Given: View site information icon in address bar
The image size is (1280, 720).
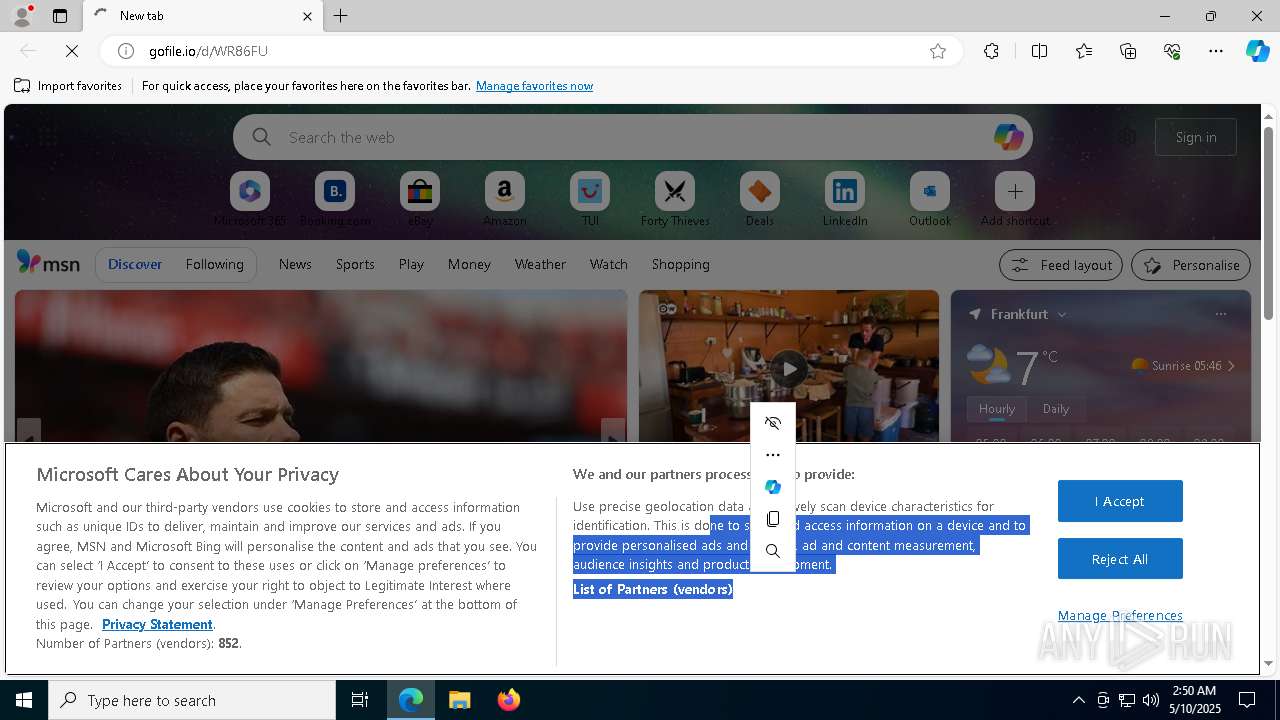Looking at the screenshot, I should tap(126, 51).
